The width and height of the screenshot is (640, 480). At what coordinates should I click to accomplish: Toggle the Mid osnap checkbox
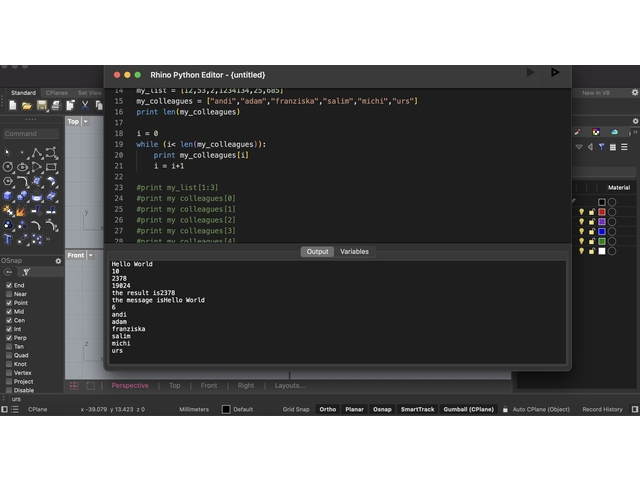(9, 311)
